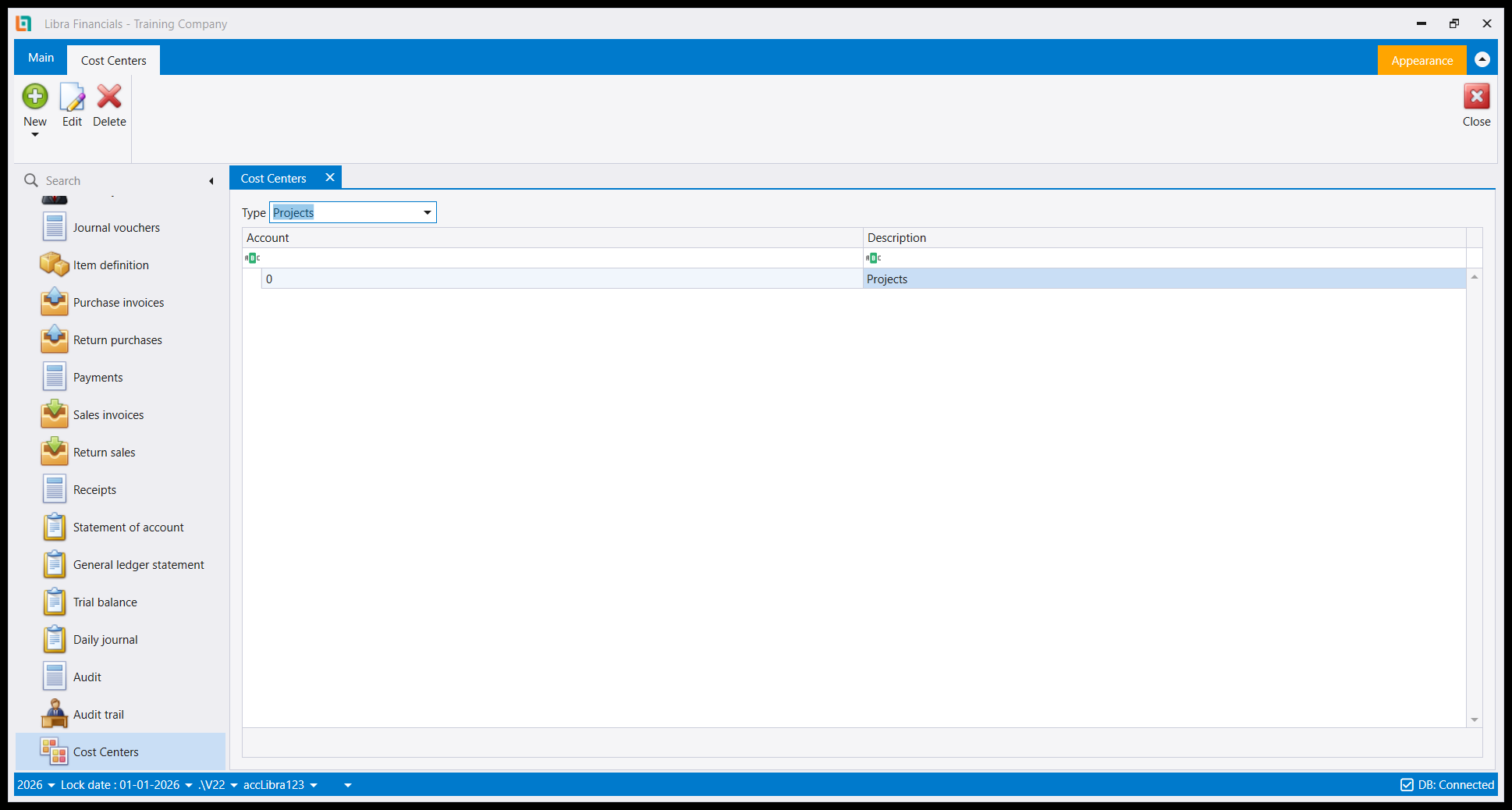1512x810 pixels.
Task: Collapse the ribbon with round arrow button
Action: pyautogui.click(x=1482, y=59)
